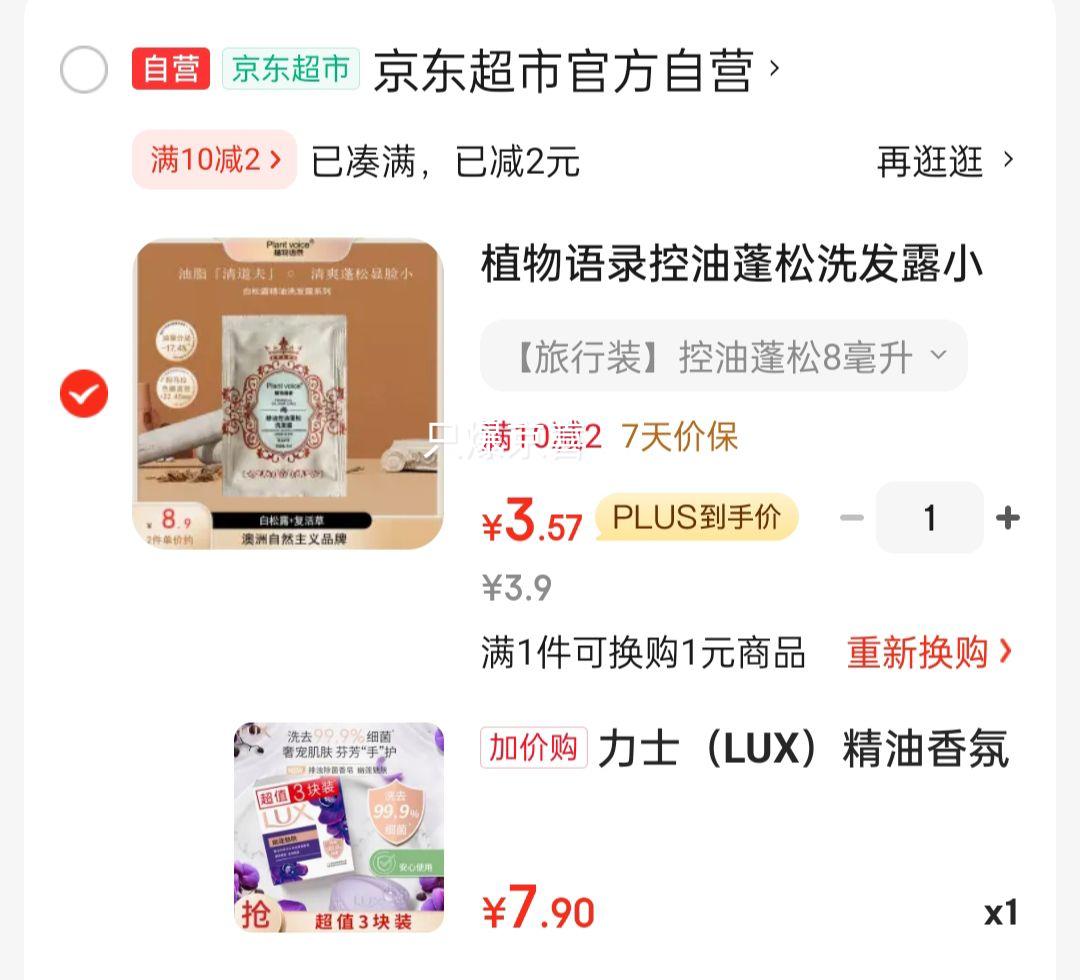
Task: Tap 再逛逛 to browse more
Action: click(945, 161)
